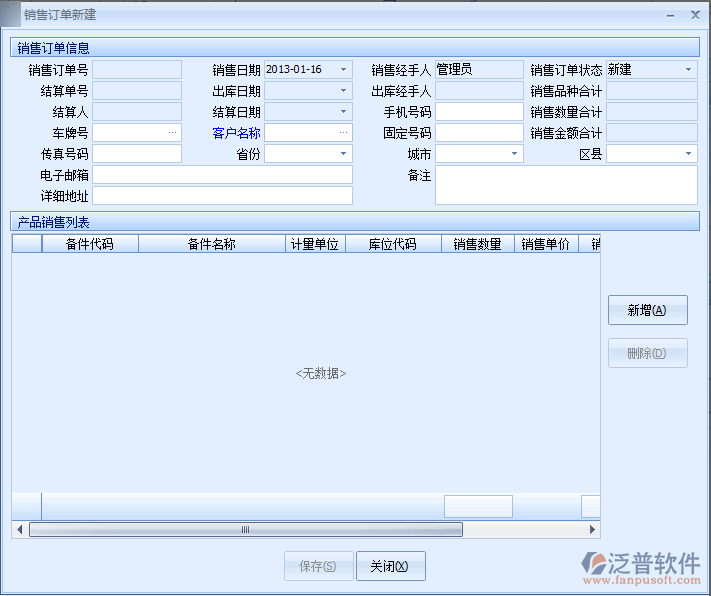Click the 备注 text area
Viewport: 711px width, 596px height.
(566, 185)
